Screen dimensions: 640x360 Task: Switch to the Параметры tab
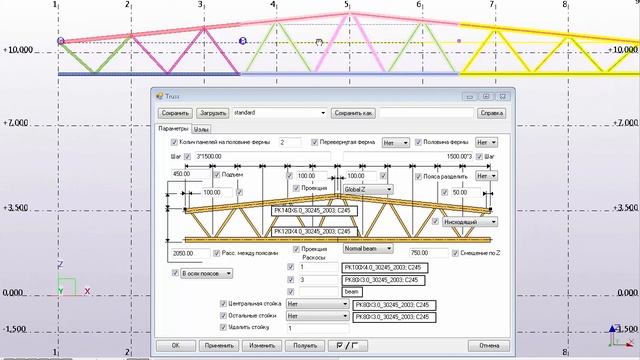coord(173,129)
